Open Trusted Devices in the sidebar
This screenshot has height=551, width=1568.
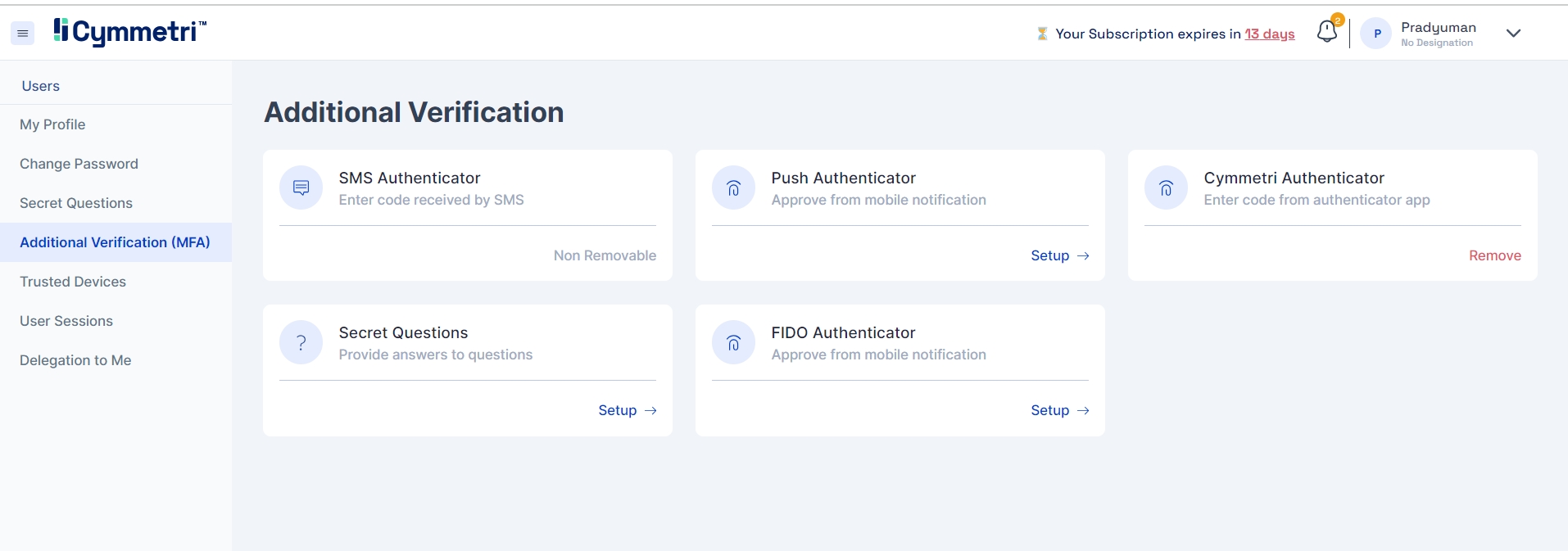coord(73,282)
